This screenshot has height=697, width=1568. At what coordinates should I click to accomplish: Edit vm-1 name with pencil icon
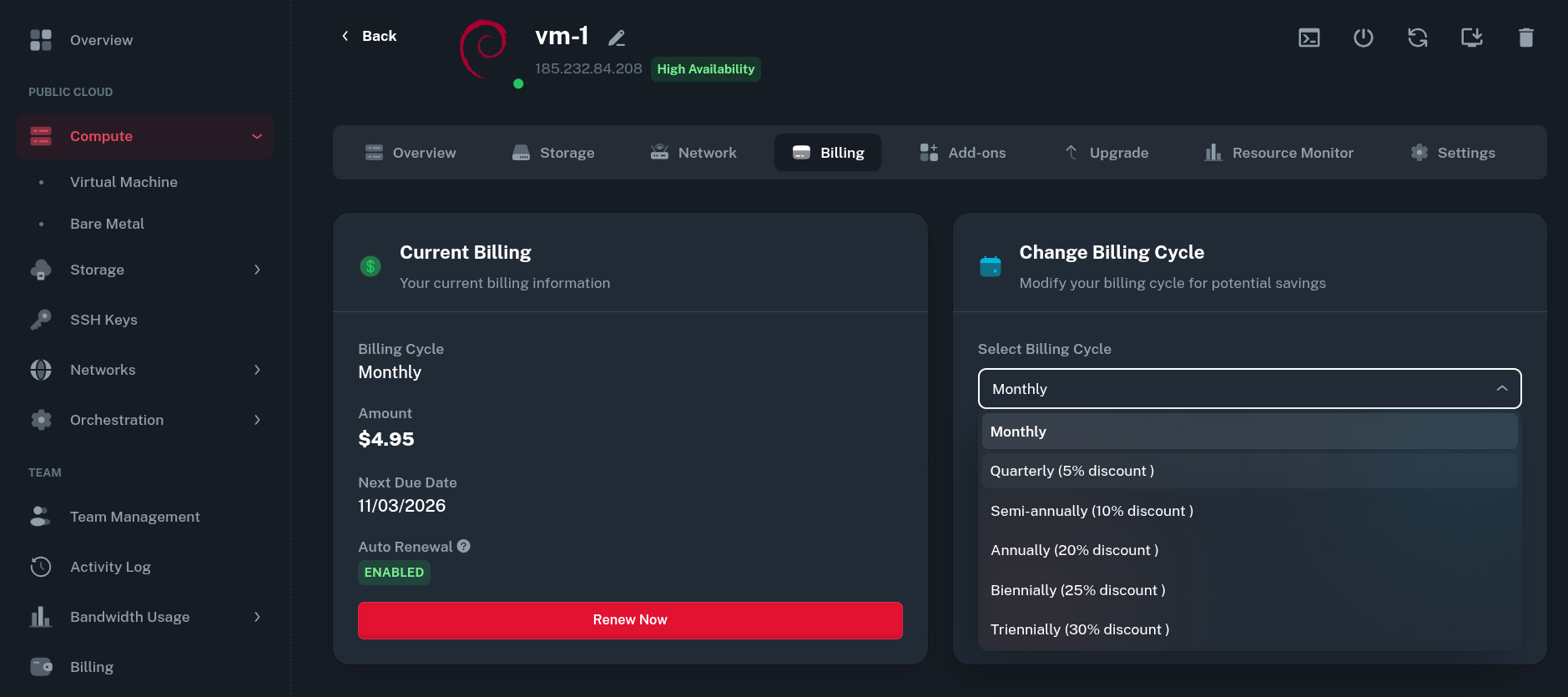tap(617, 38)
